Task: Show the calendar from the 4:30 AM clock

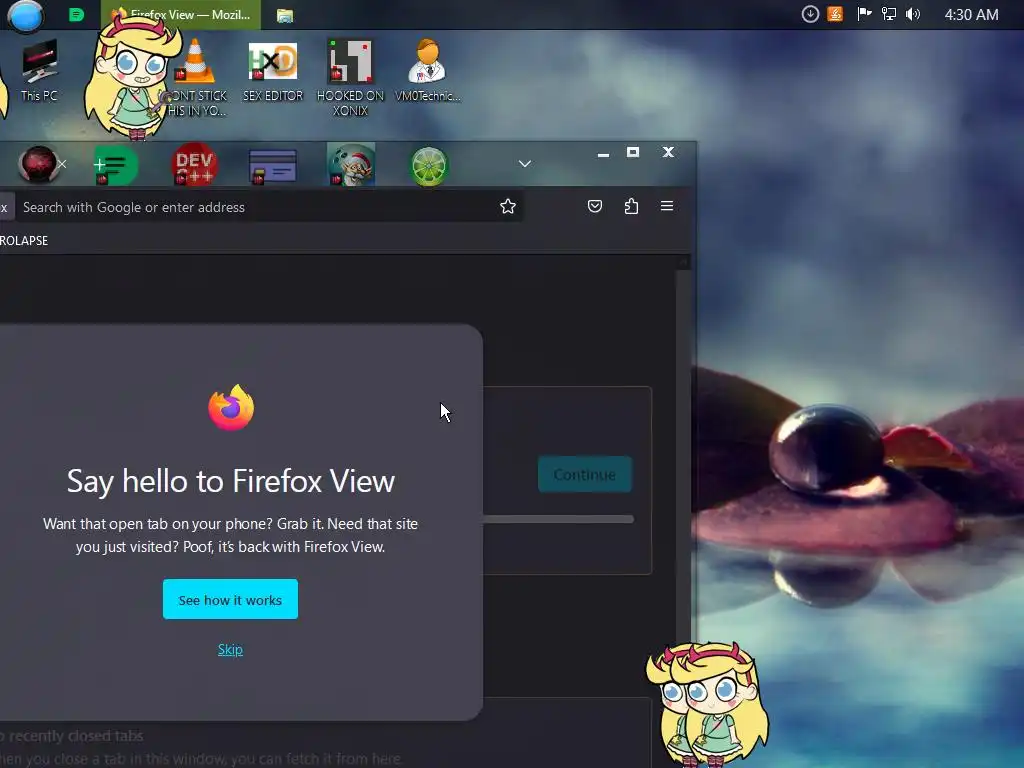Action: pyautogui.click(x=971, y=14)
